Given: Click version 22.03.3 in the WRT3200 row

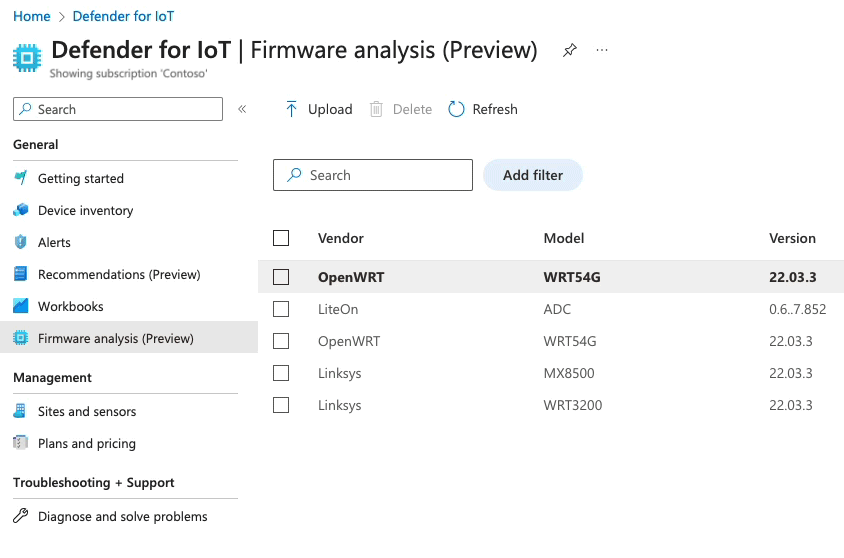Looking at the screenshot, I should click(x=791, y=405).
